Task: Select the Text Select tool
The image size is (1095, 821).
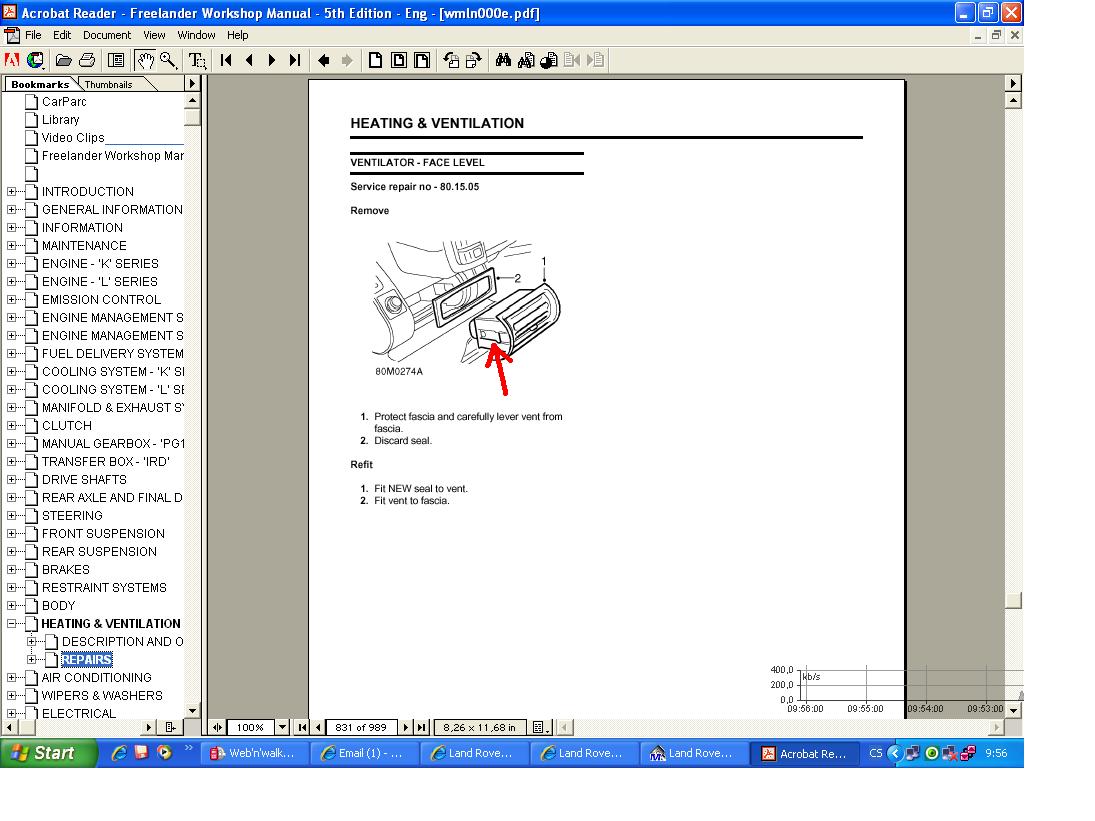Action: (x=197, y=60)
